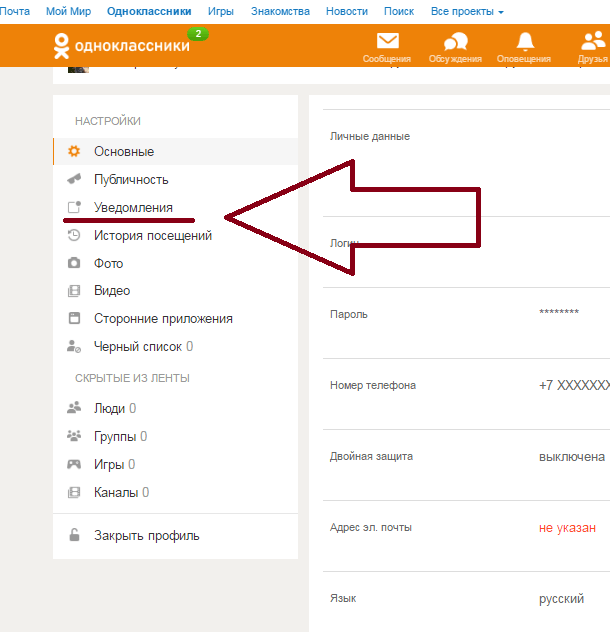This screenshot has width=610, height=632.
Task: Click the Адрес эл. почты row label
Action: (x=371, y=527)
